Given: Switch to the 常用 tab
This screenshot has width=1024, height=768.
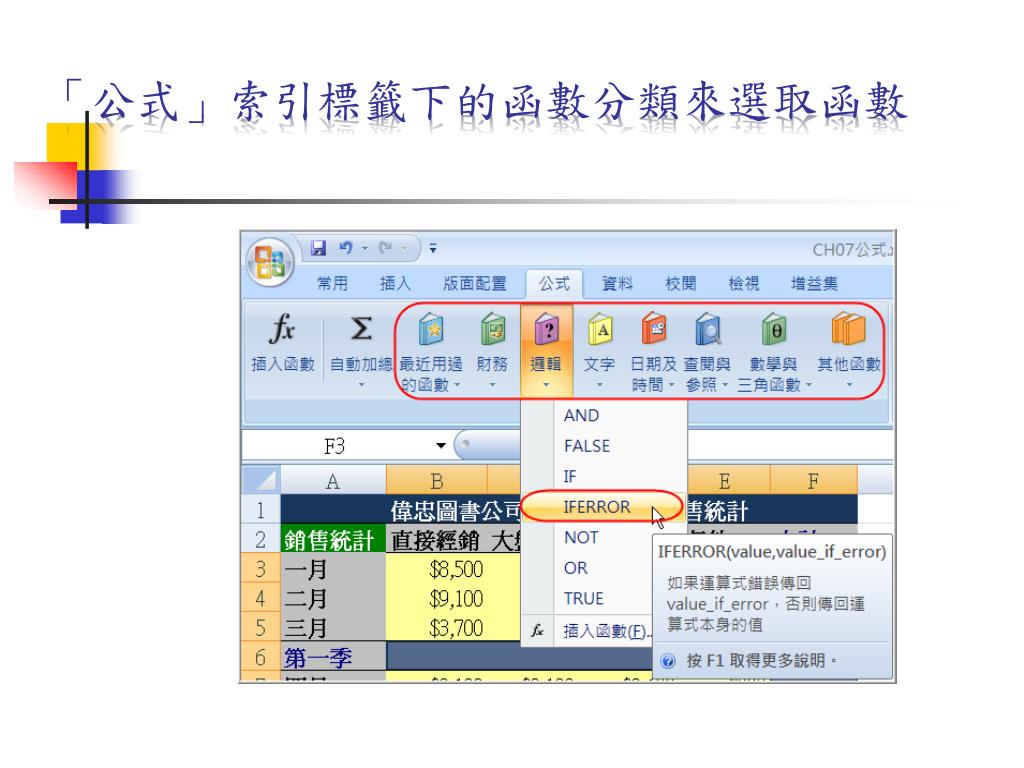Looking at the screenshot, I should click(332, 283).
